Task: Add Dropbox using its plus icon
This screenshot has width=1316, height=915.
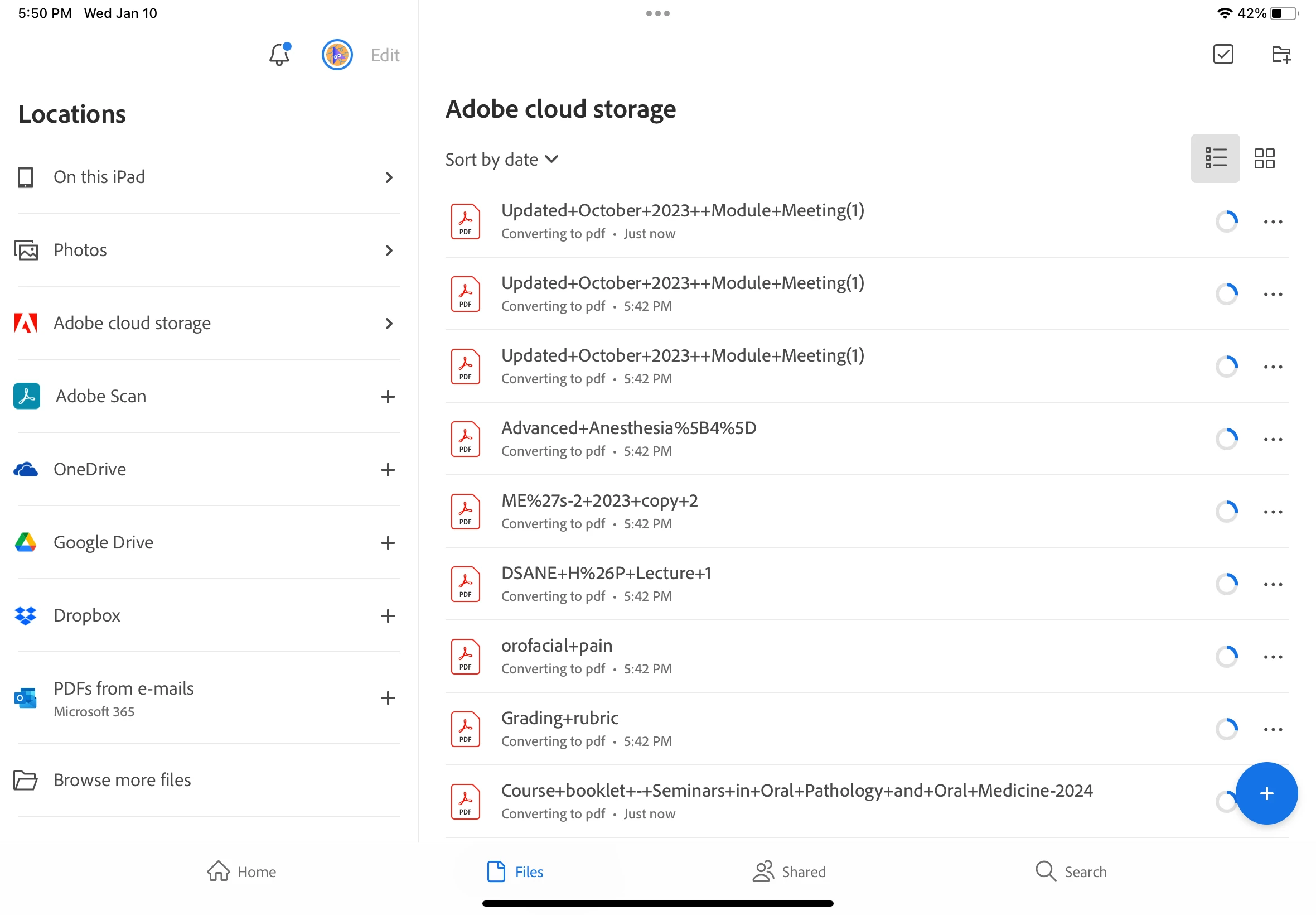Action: [x=388, y=616]
